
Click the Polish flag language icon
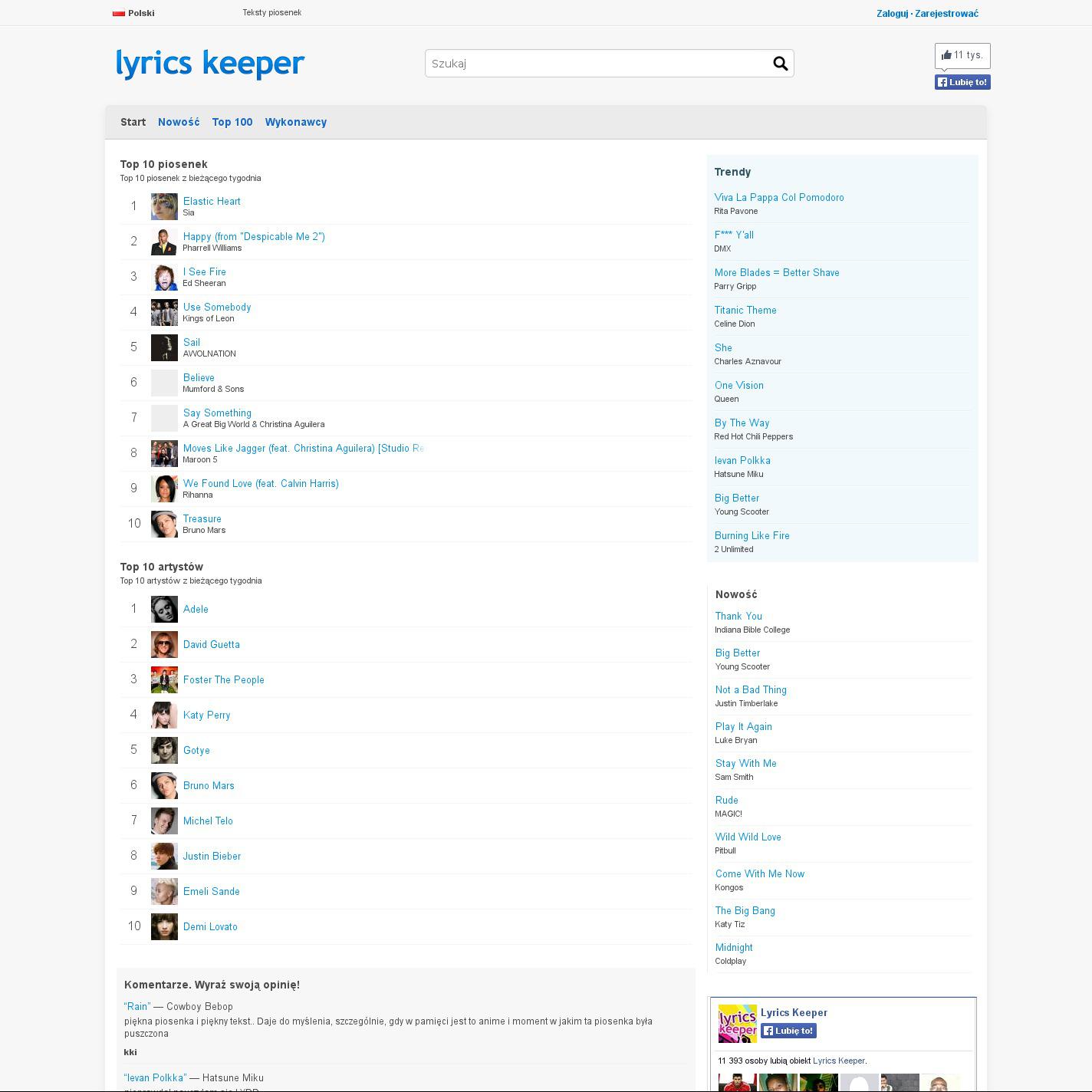tap(119, 13)
